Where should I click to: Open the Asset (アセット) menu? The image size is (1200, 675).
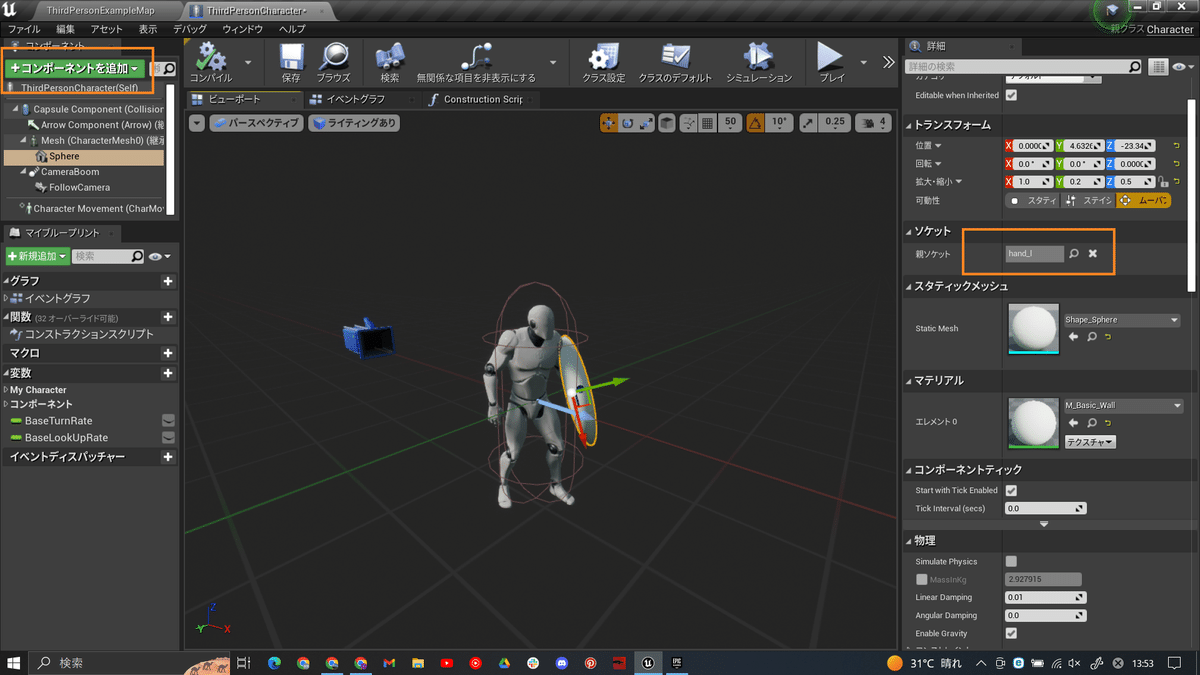106,29
